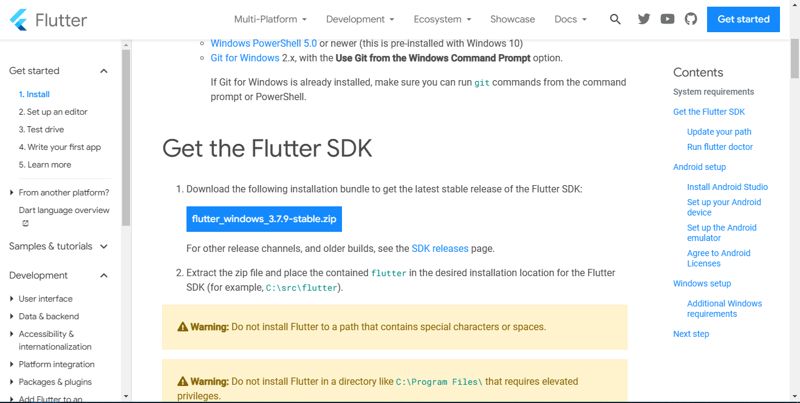
Task: Expand the Samples & tutorials section
Action: point(103,246)
